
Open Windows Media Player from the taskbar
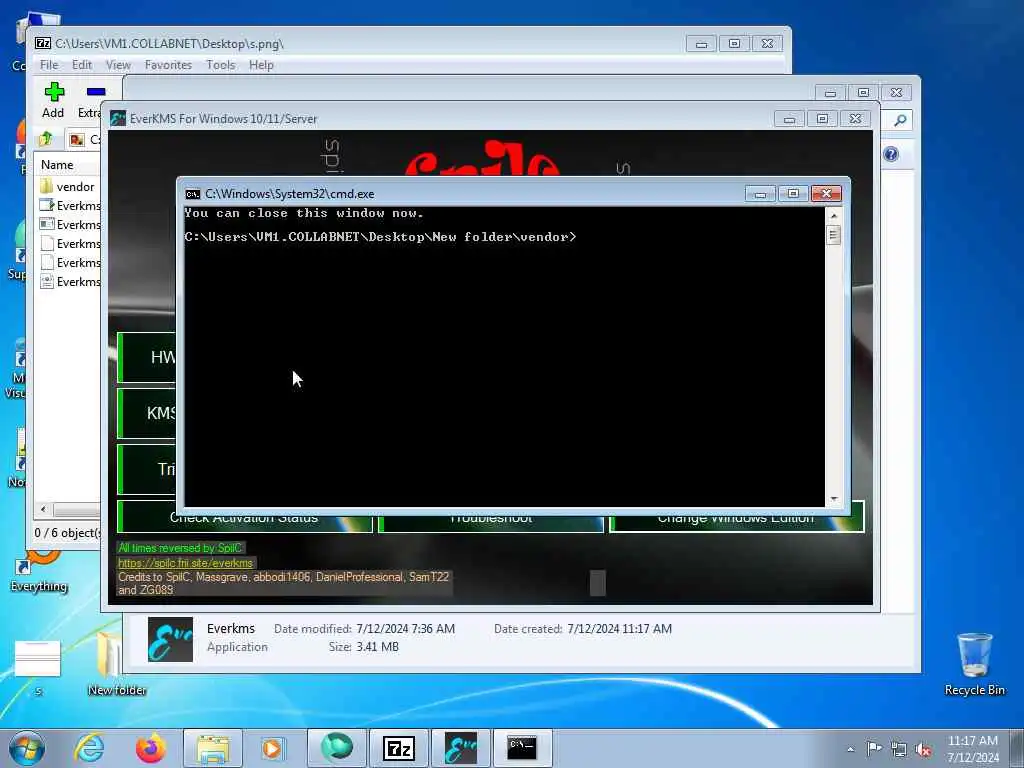tap(272, 748)
